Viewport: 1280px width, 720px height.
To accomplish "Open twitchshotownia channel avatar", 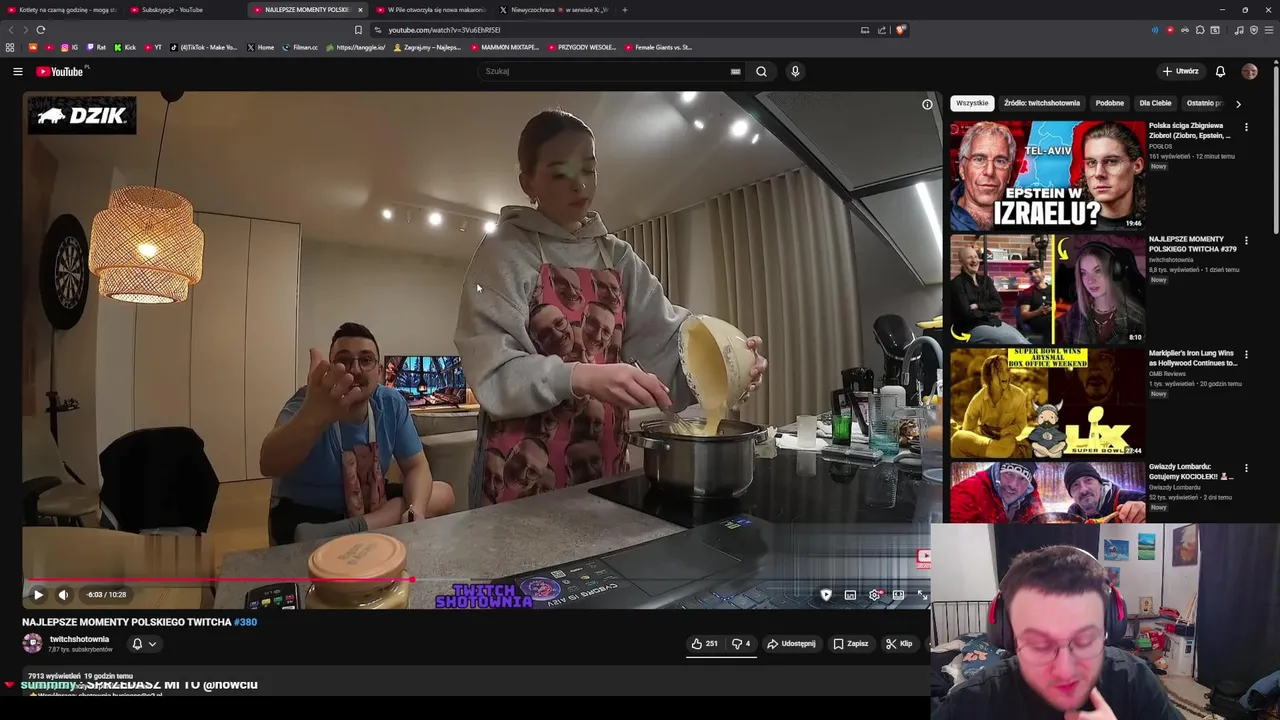I will 33,644.
